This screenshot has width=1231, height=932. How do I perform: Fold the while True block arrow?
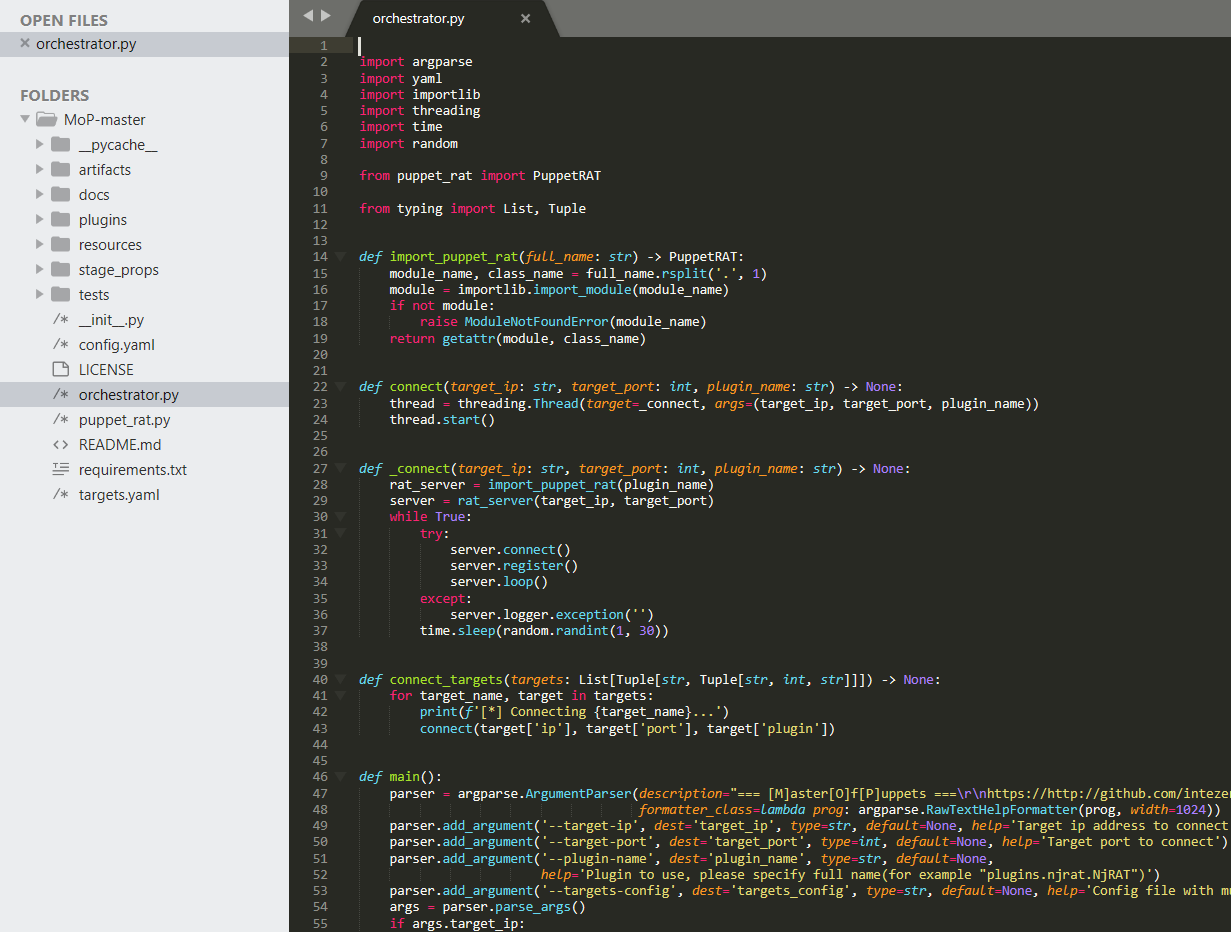(x=340, y=517)
